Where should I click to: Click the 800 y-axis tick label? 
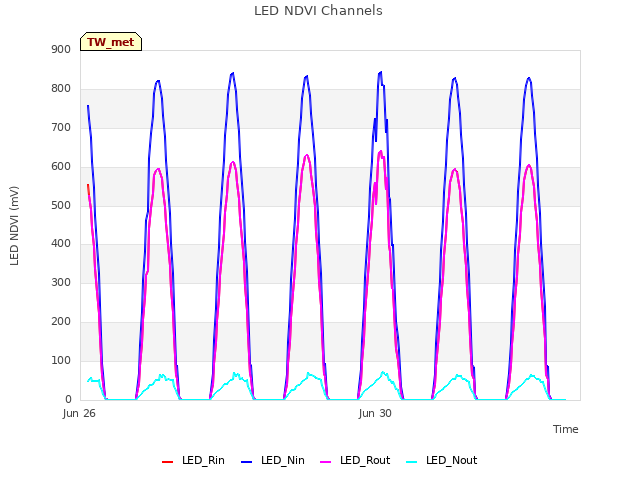(x=61, y=89)
